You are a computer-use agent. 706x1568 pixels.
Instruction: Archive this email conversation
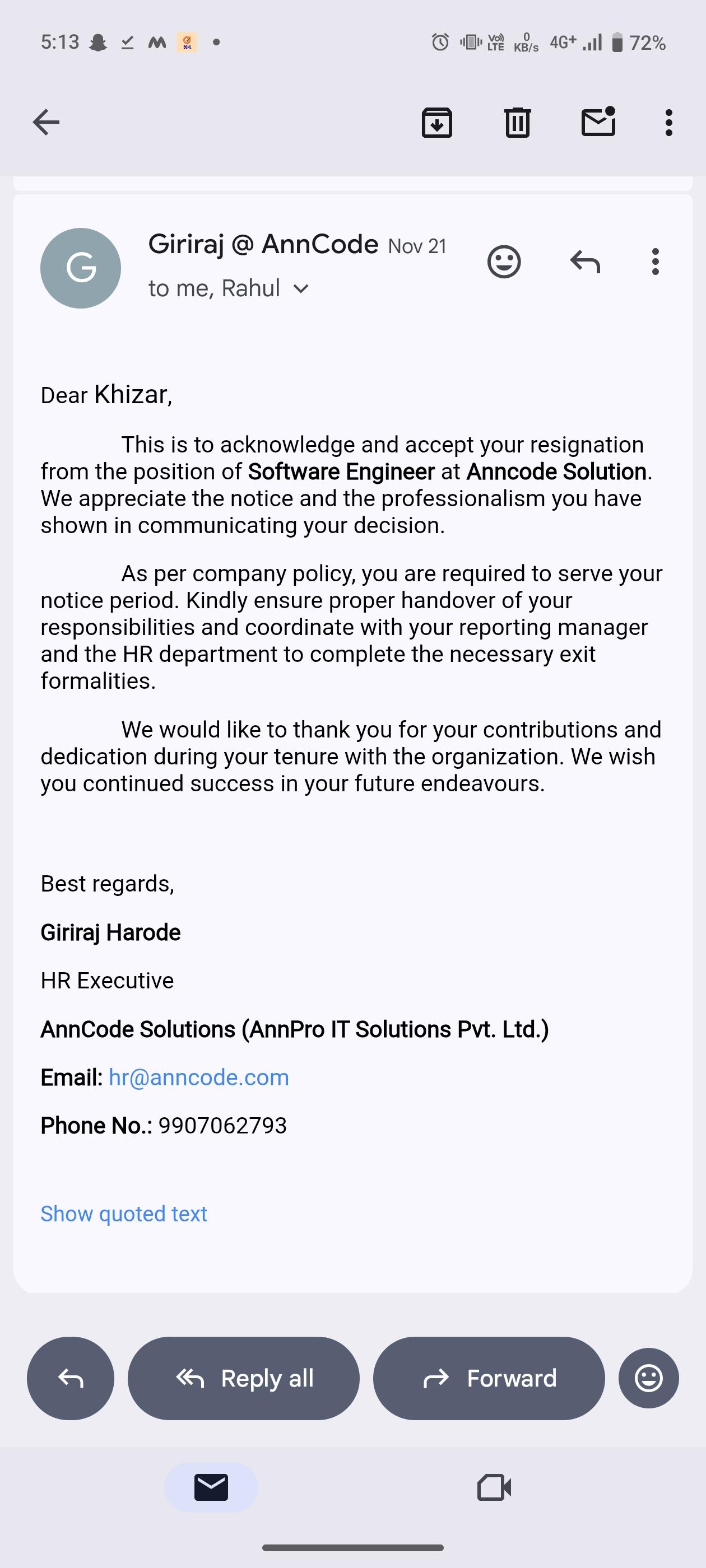[436, 122]
